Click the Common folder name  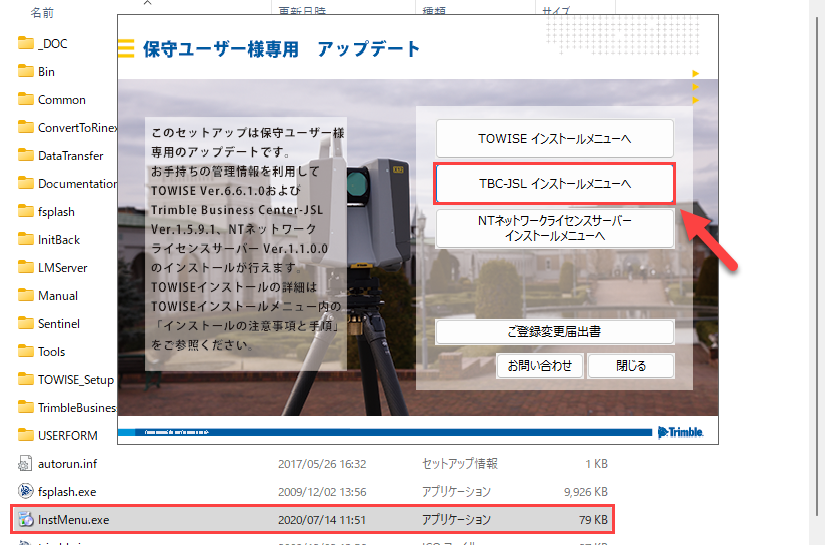pos(62,100)
